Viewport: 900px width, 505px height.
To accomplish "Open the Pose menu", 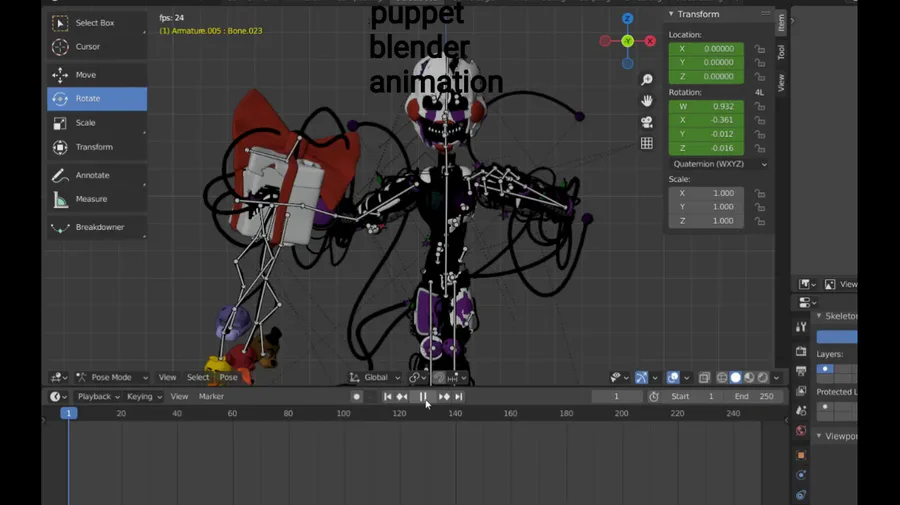I will (228, 377).
